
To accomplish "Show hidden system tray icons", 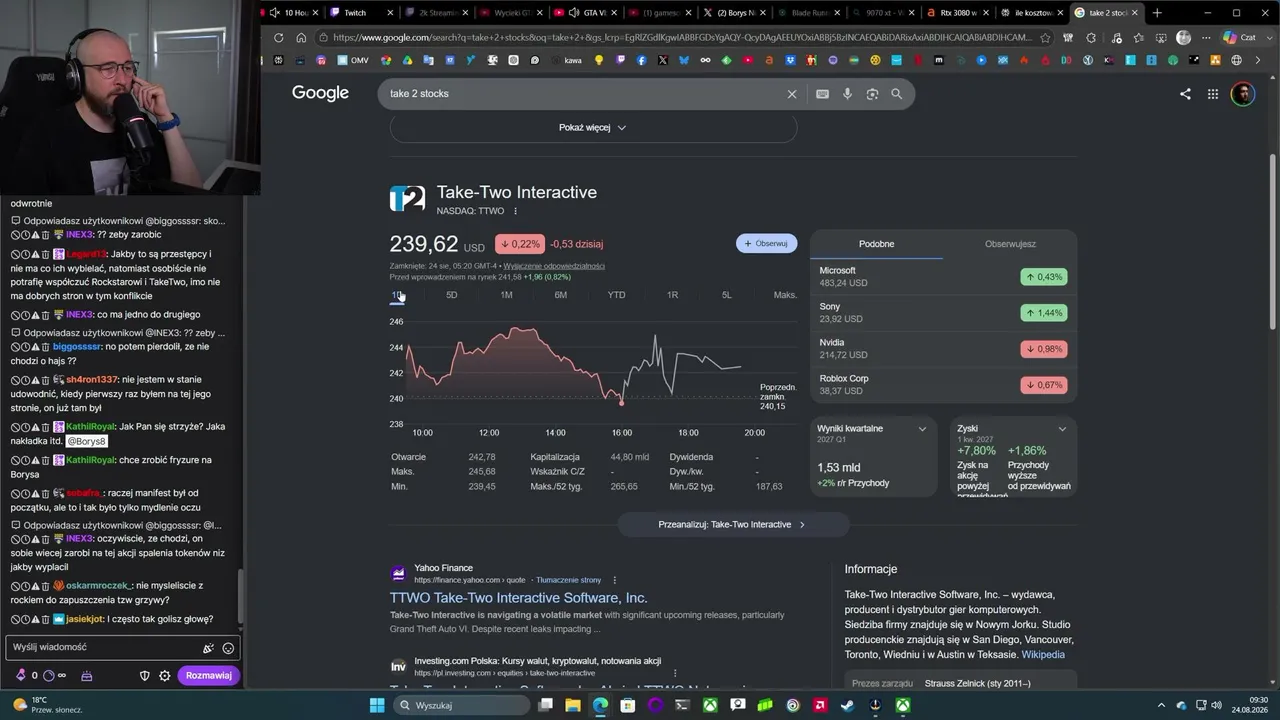I will [x=1162, y=705].
